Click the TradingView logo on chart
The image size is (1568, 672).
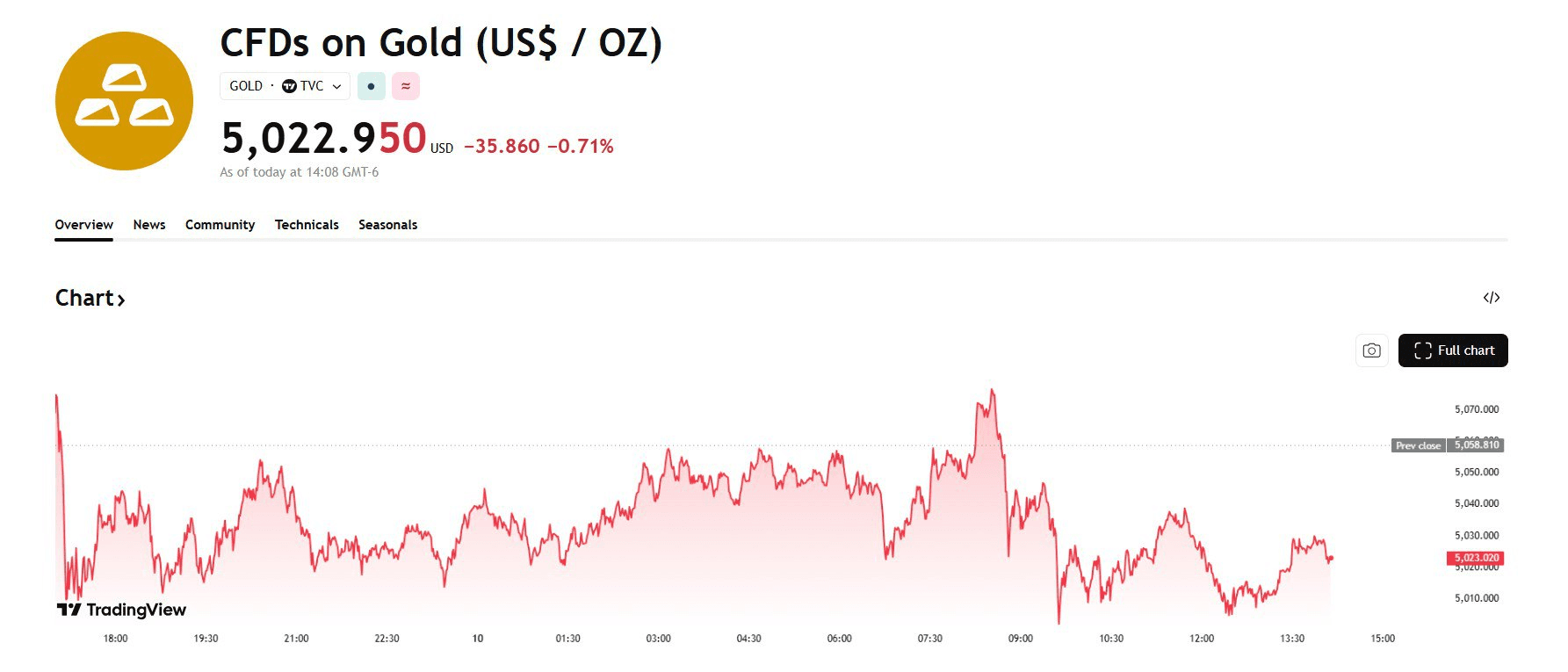click(x=121, y=610)
